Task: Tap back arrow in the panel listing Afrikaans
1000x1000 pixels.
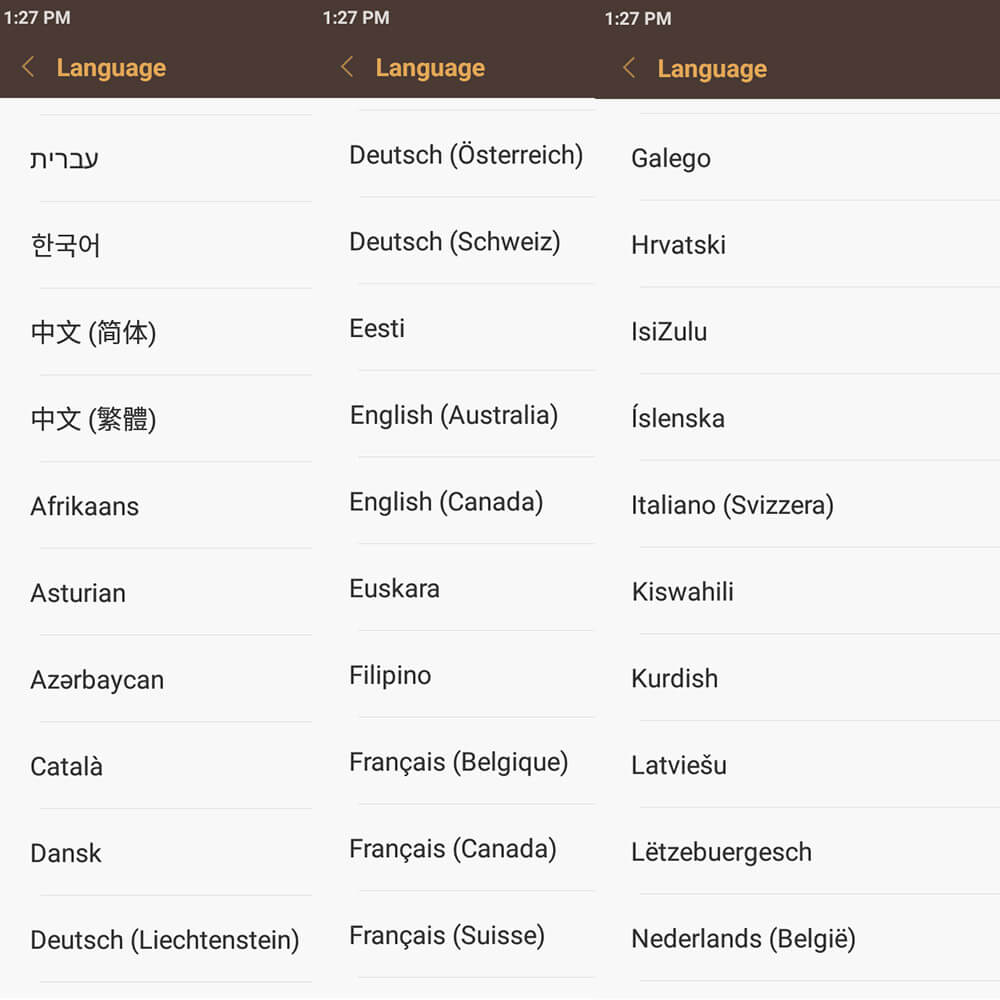Action: [28, 68]
